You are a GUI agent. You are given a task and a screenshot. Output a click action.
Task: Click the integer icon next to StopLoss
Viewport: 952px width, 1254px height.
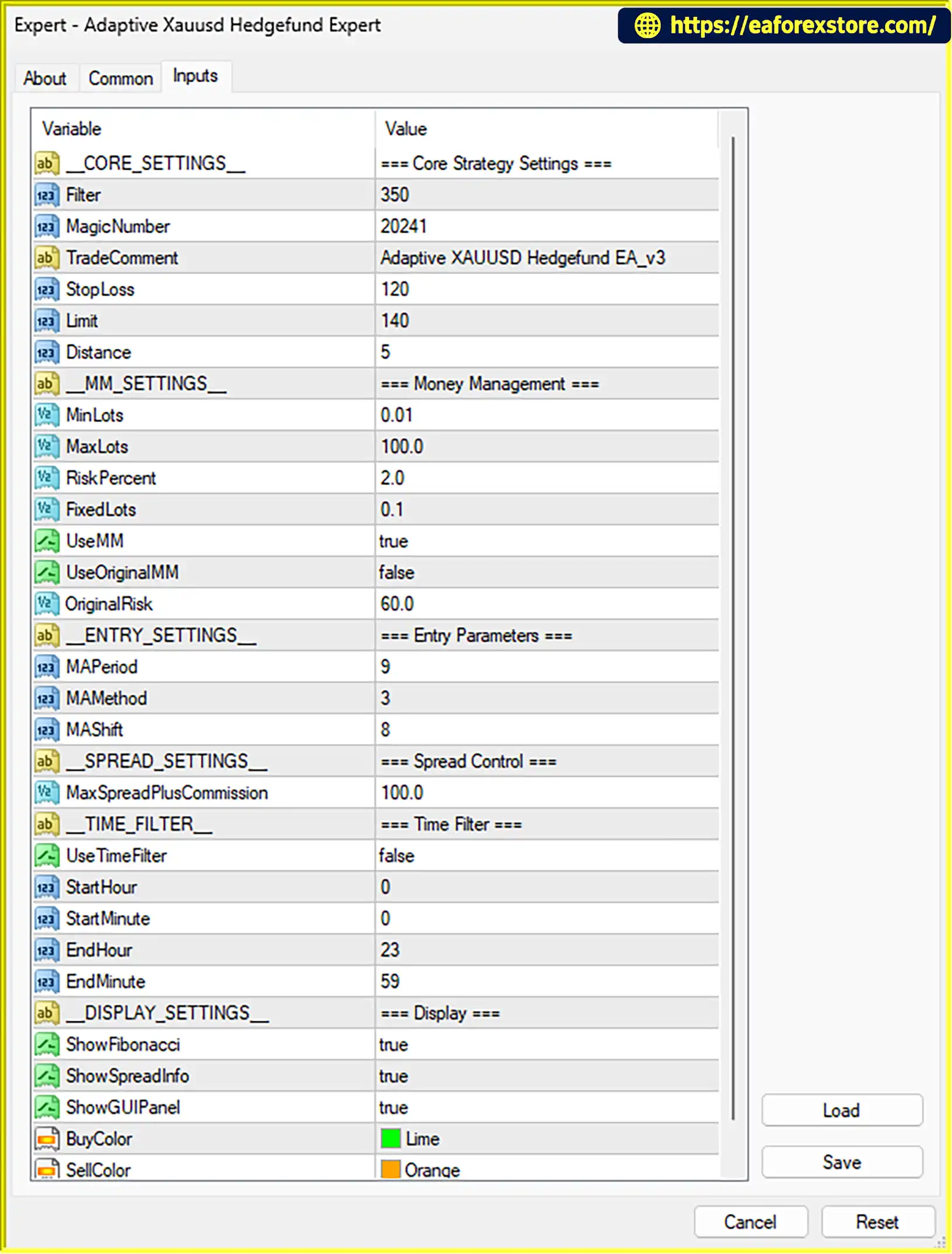click(x=47, y=289)
